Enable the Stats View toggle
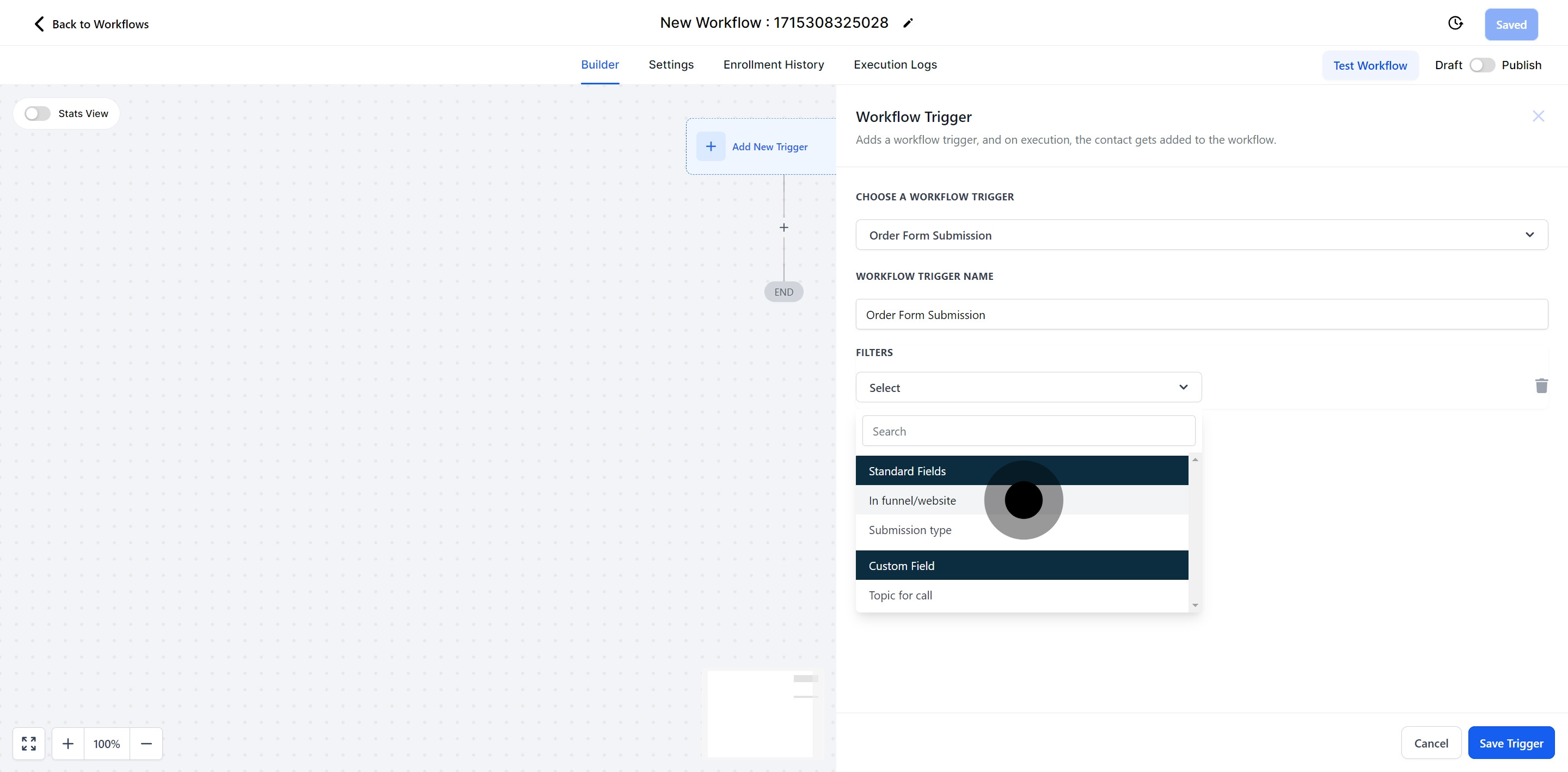The width and height of the screenshot is (1568, 772). click(x=37, y=113)
